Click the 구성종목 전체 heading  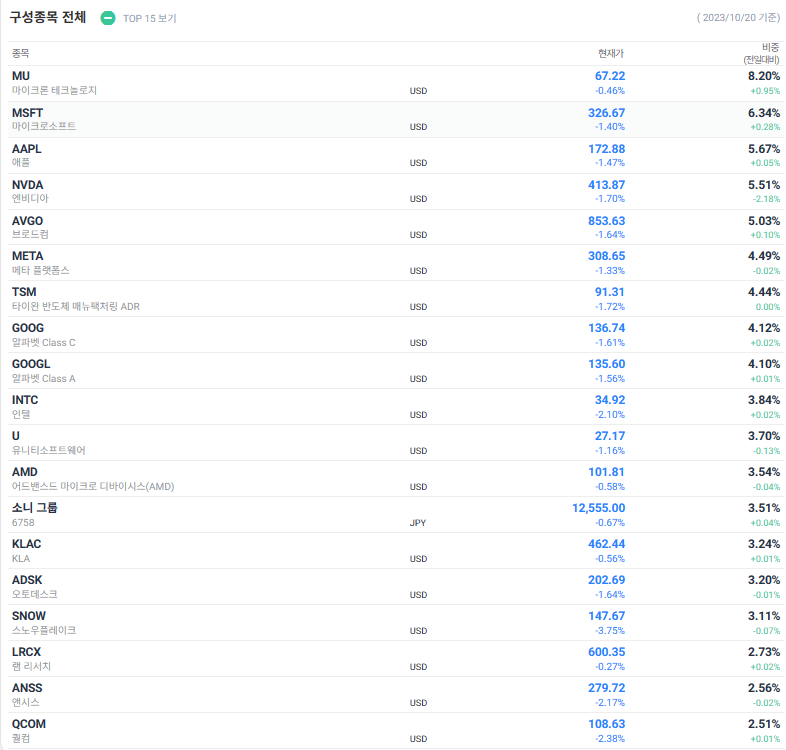tap(48, 18)
